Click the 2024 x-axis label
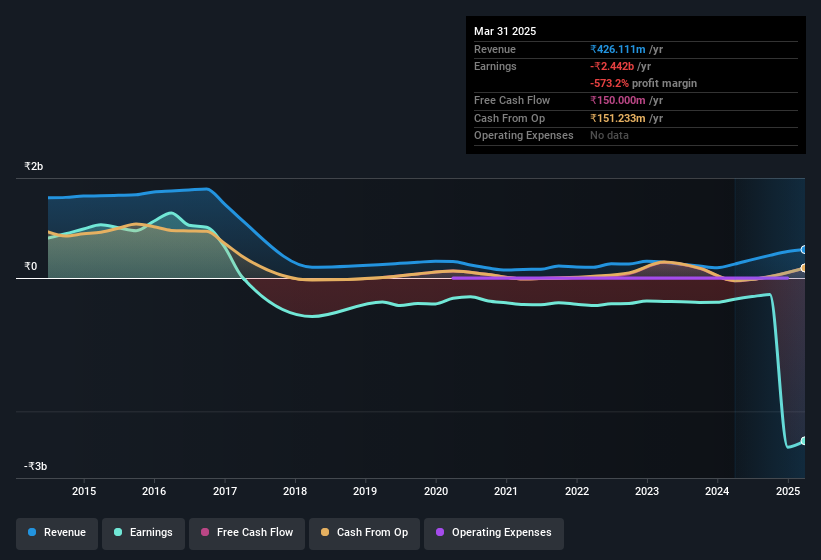821x560 pixels. pyautogui.click(x=717, y=491)
